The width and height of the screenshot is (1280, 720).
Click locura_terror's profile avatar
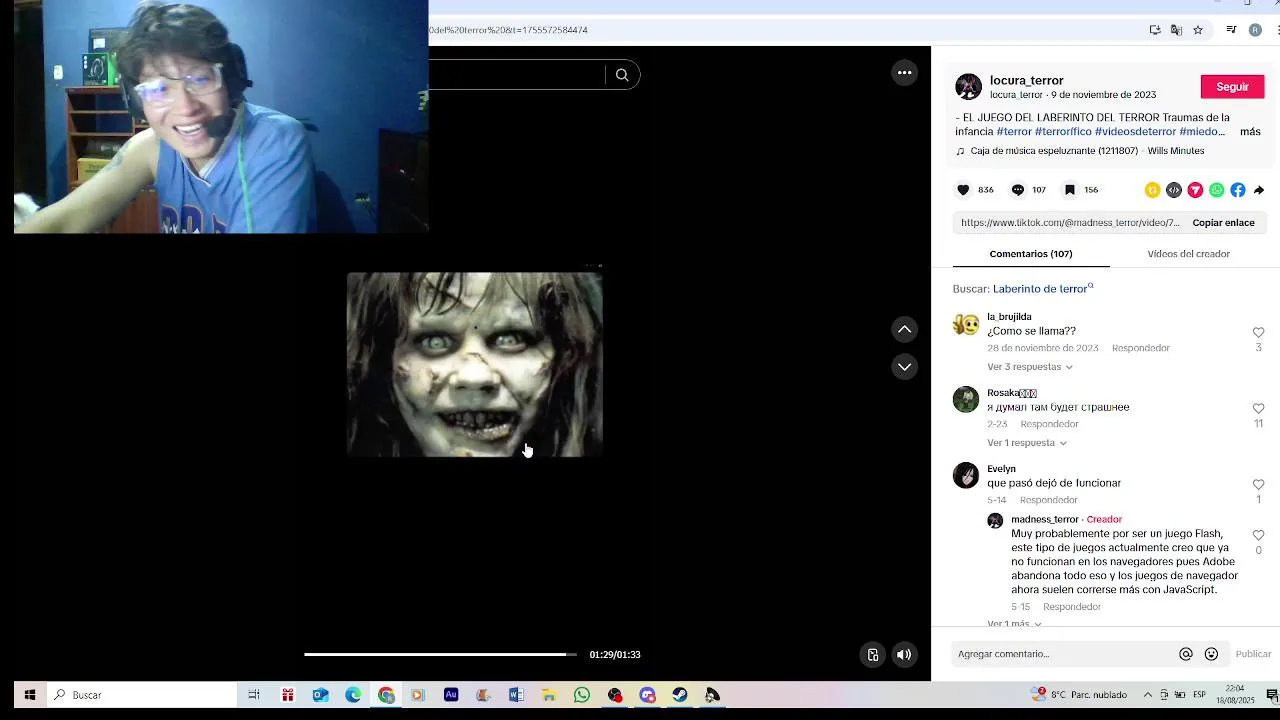click(968, 87)
